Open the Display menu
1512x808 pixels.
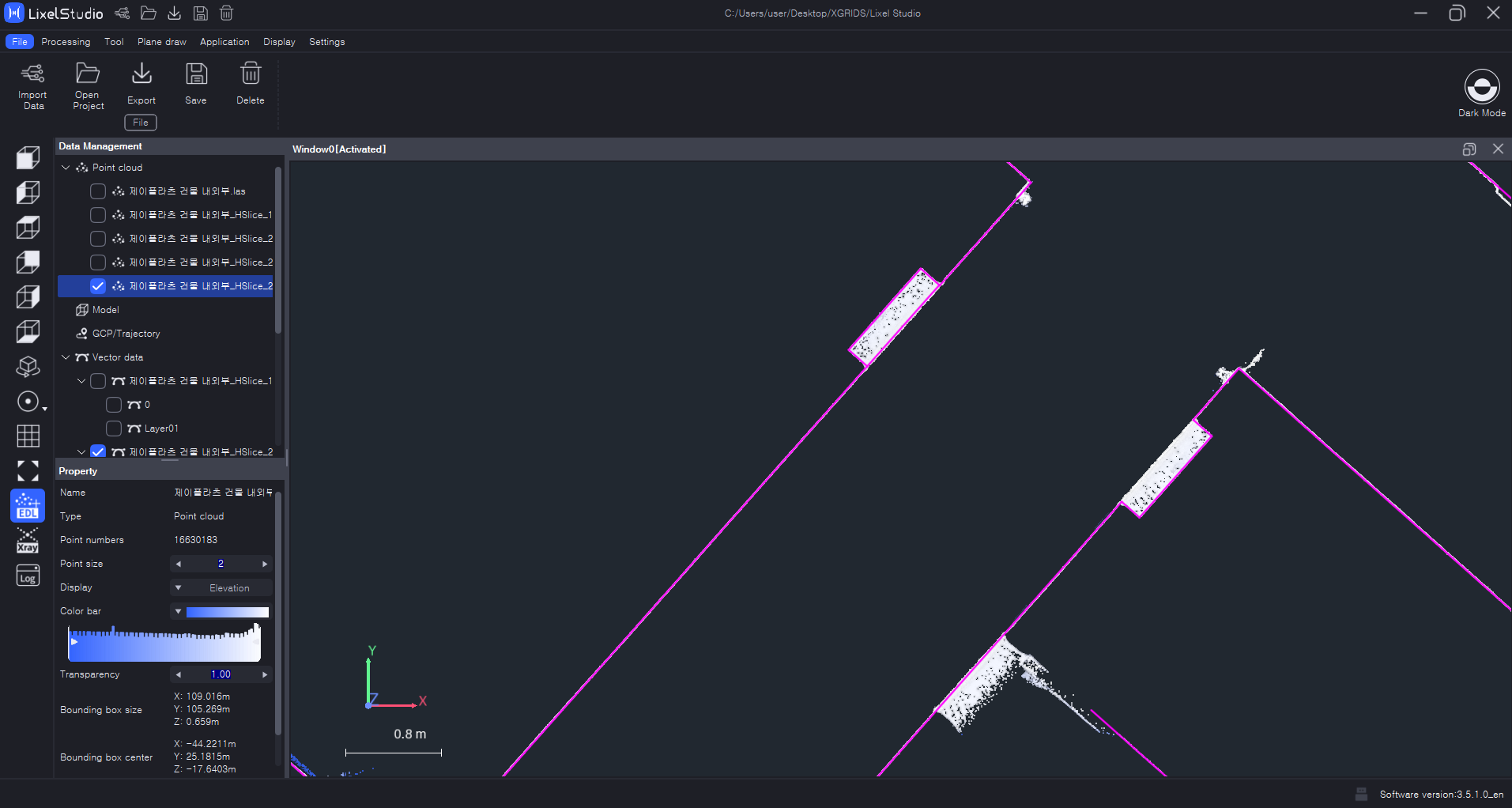tap(279, 42)
